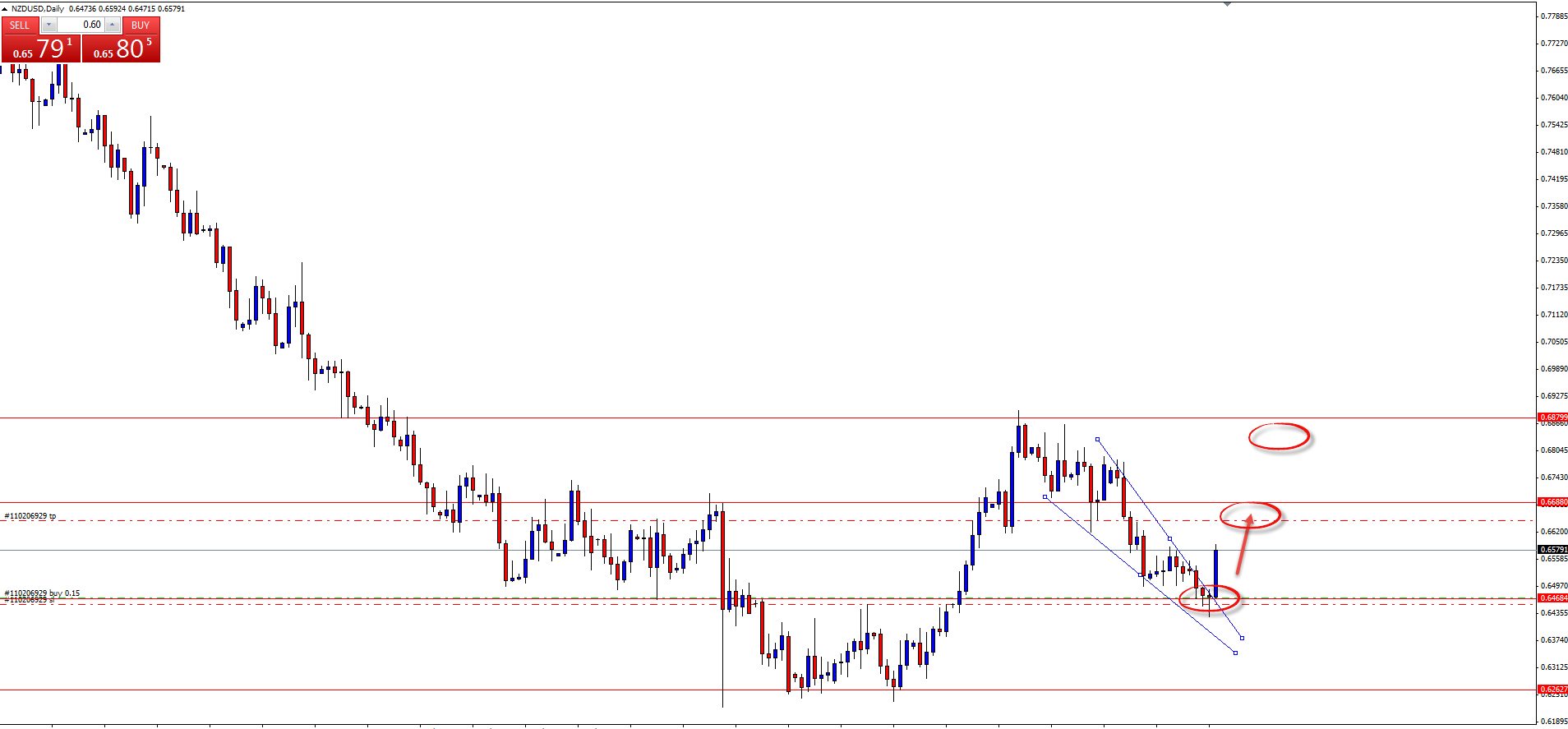1568x729 pixels.
Task: Click the BUY button
Action: point(141,25)
